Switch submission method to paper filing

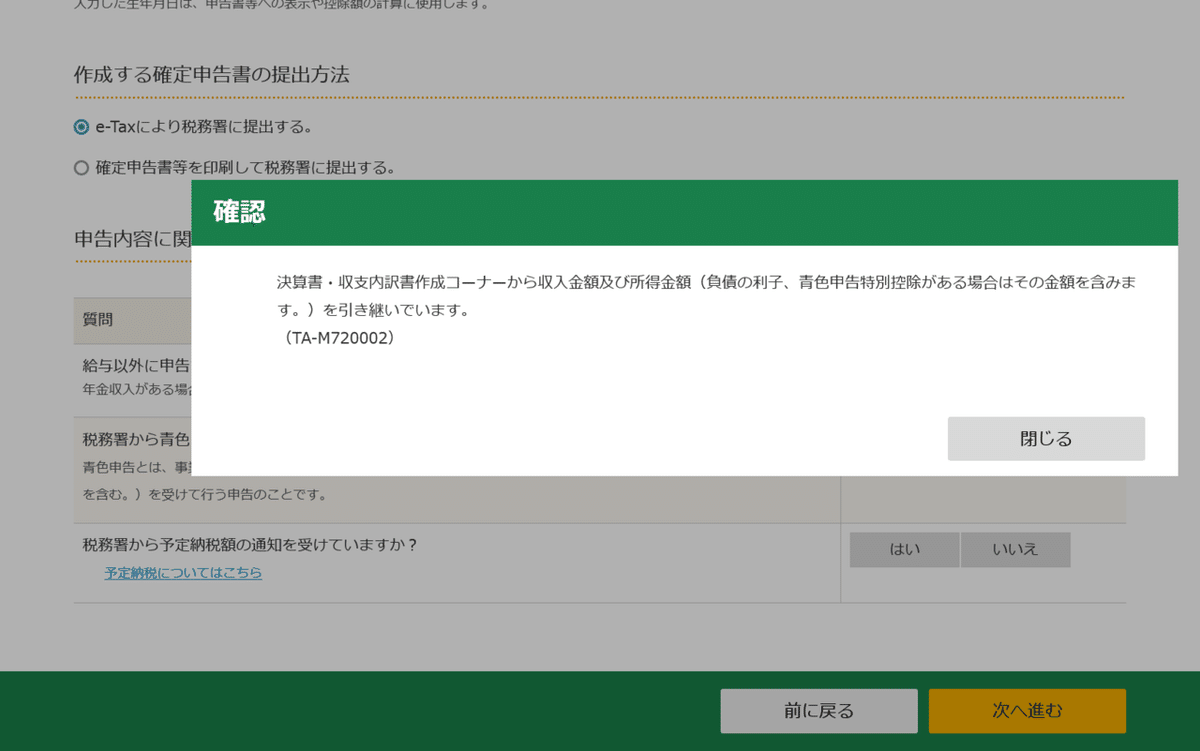coord(80,167)
